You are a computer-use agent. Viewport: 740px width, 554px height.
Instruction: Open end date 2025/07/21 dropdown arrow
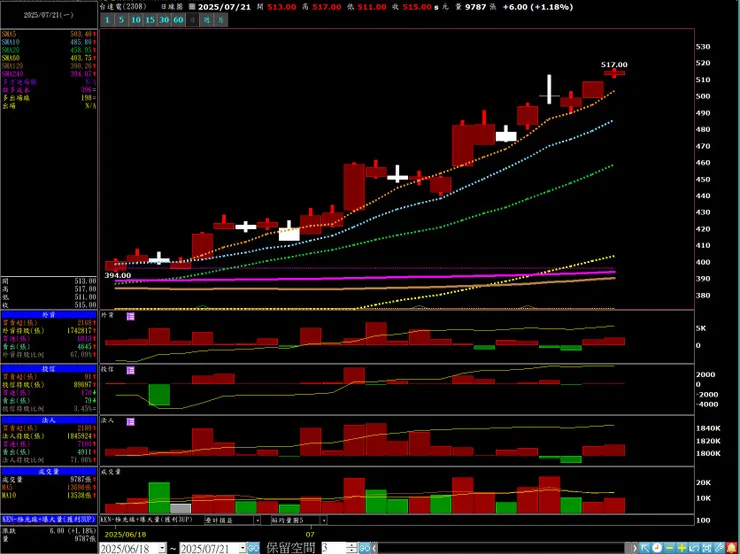[x=243, y=548]
